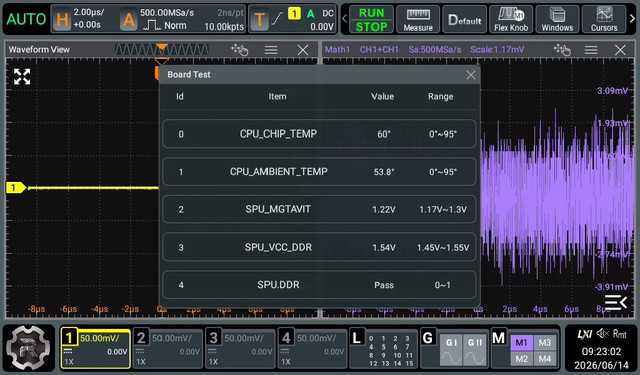Toggle generator GI output
Viewport: 640px width, 375px height.
click(x=451, y=350)
